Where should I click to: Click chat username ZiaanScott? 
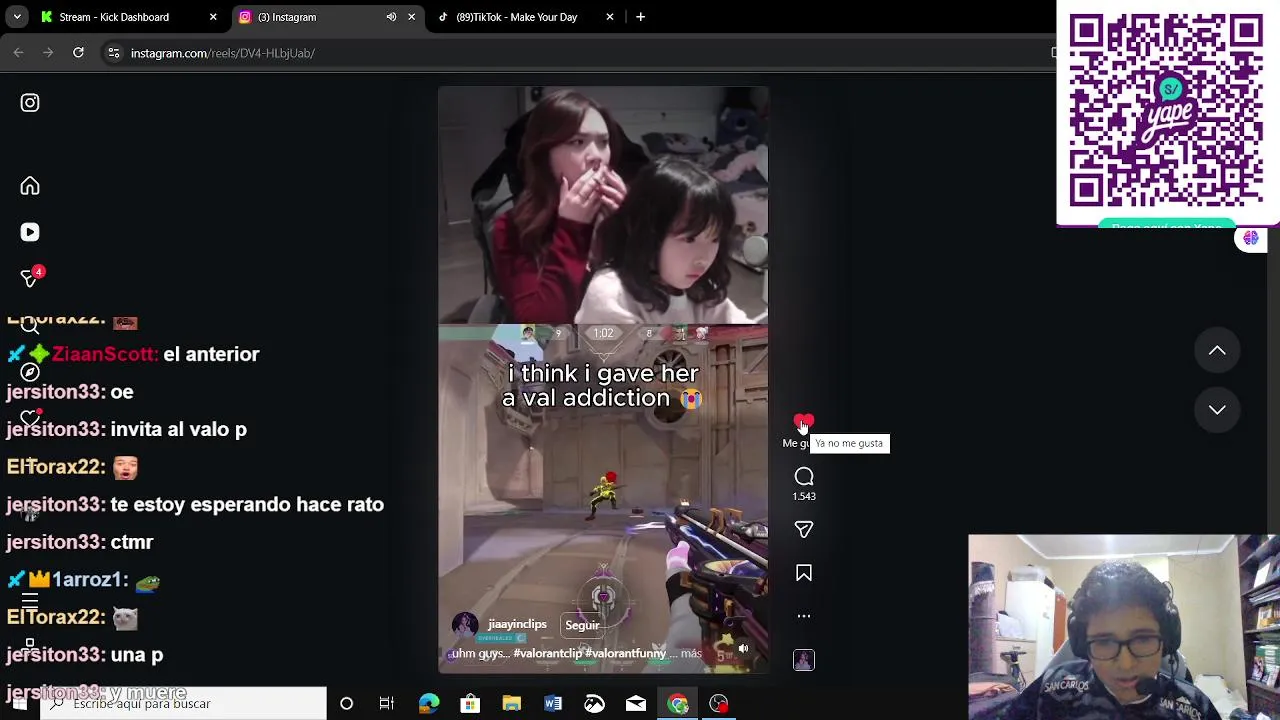pos(103,354)
